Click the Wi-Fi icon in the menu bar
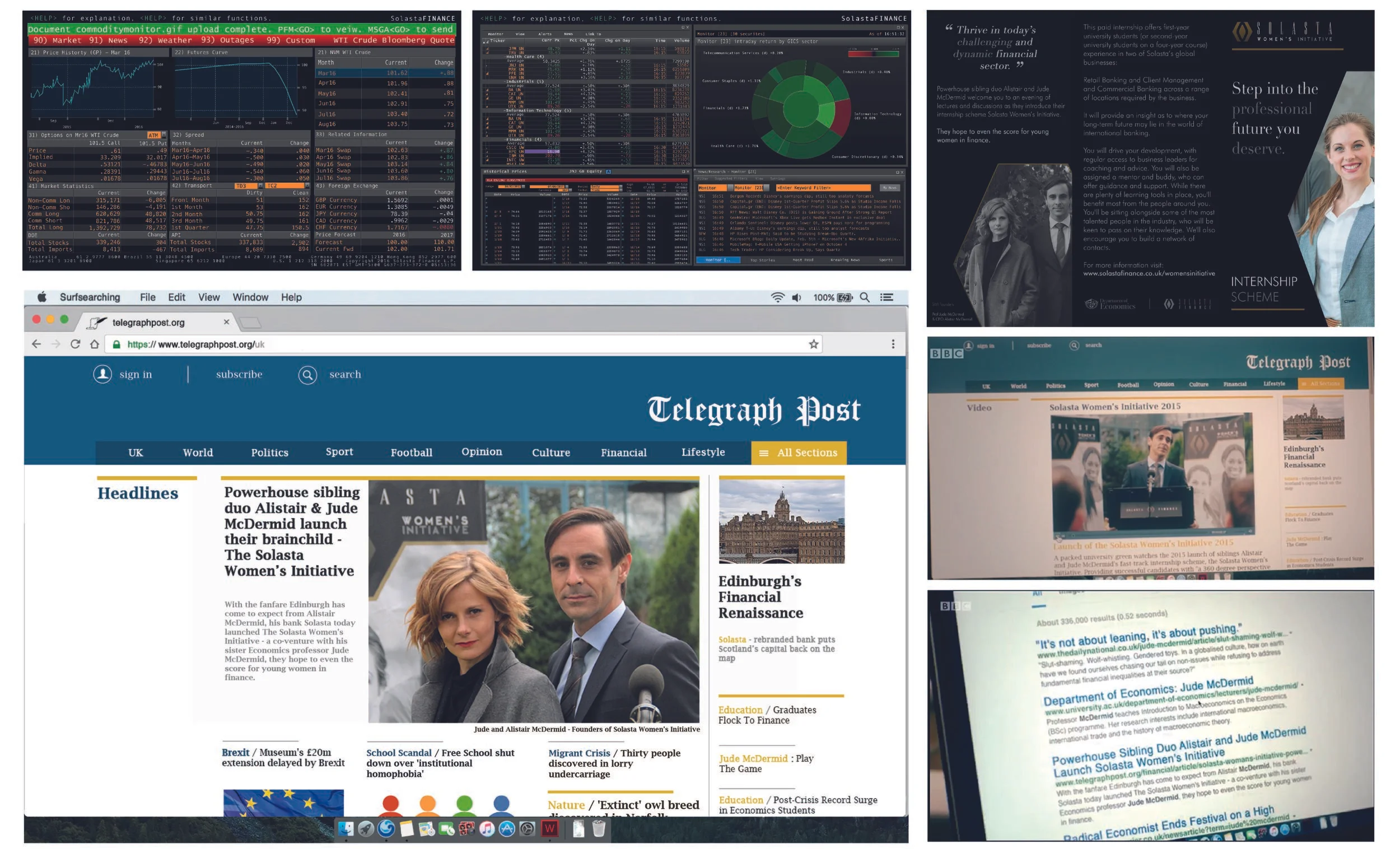This screenshot has width=1400, height=849. pyautogui.click(x=777, y=297)
